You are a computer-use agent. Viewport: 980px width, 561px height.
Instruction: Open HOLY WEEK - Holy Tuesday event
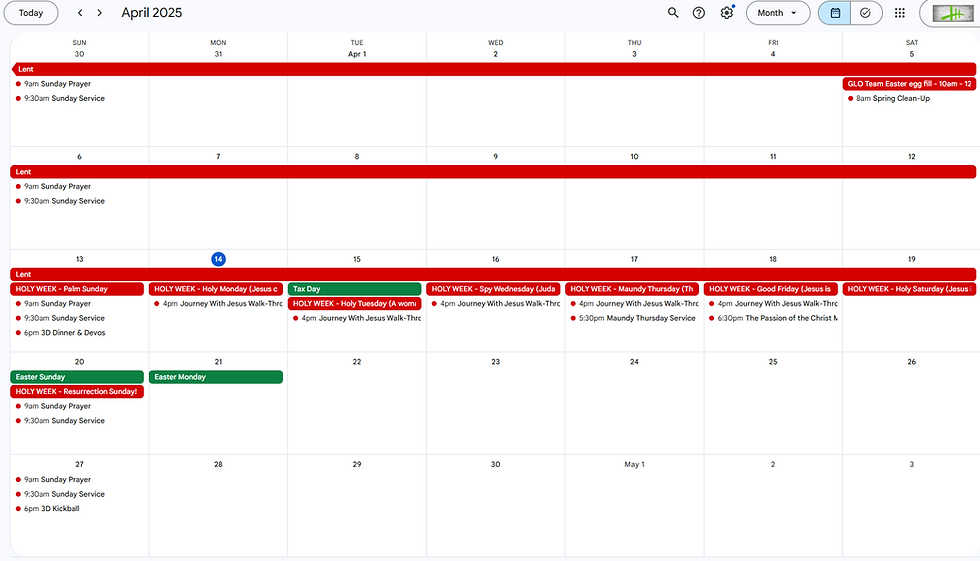(355, 304)
